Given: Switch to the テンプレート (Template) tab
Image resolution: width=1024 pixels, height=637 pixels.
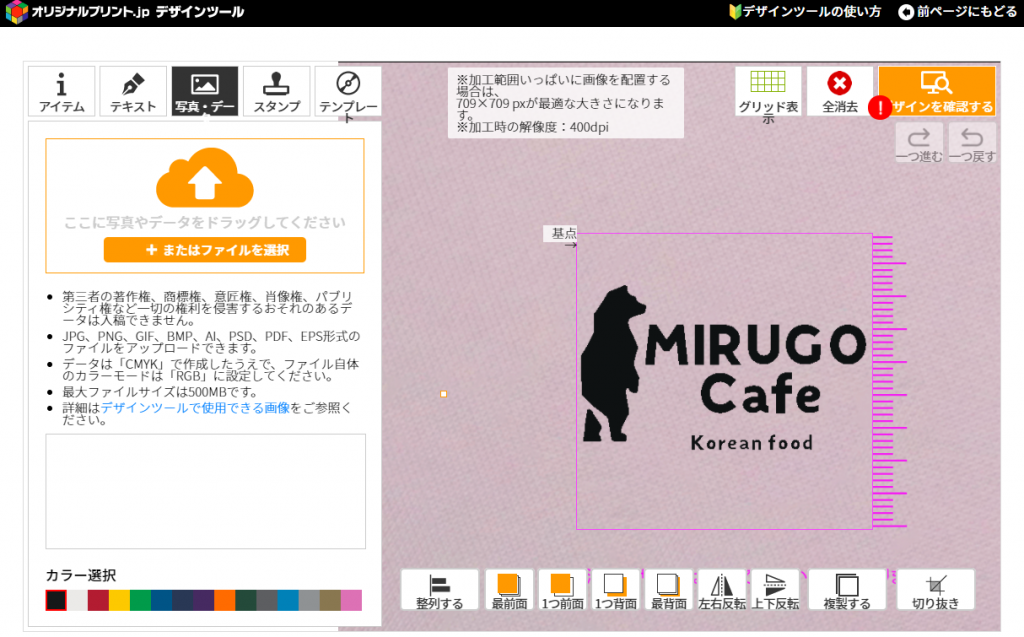Looking at the screenshot, I should click(x=348, y=91).
